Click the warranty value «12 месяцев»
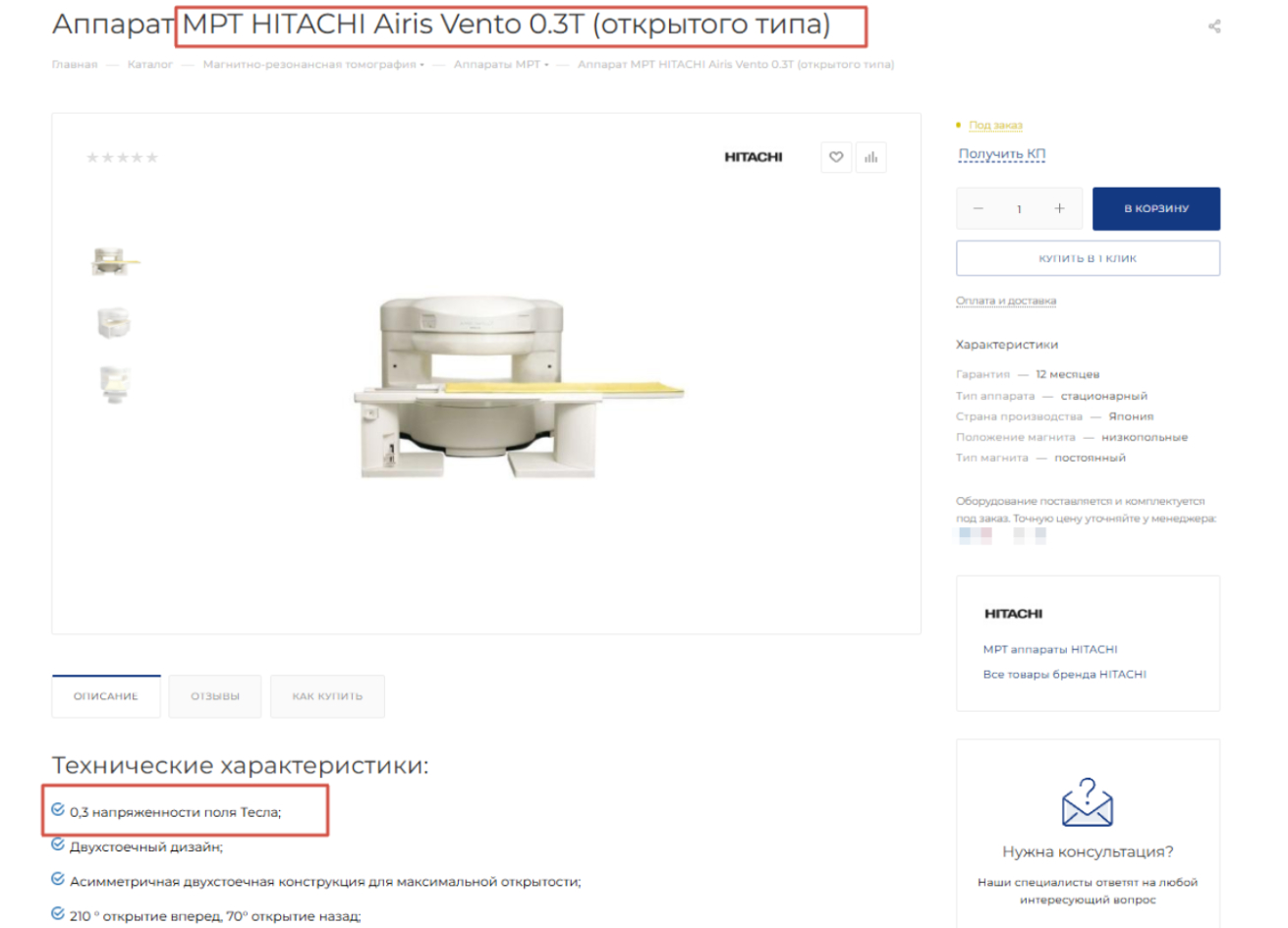The height and width of the screenshot is (928, 1288). point(1067,374)
